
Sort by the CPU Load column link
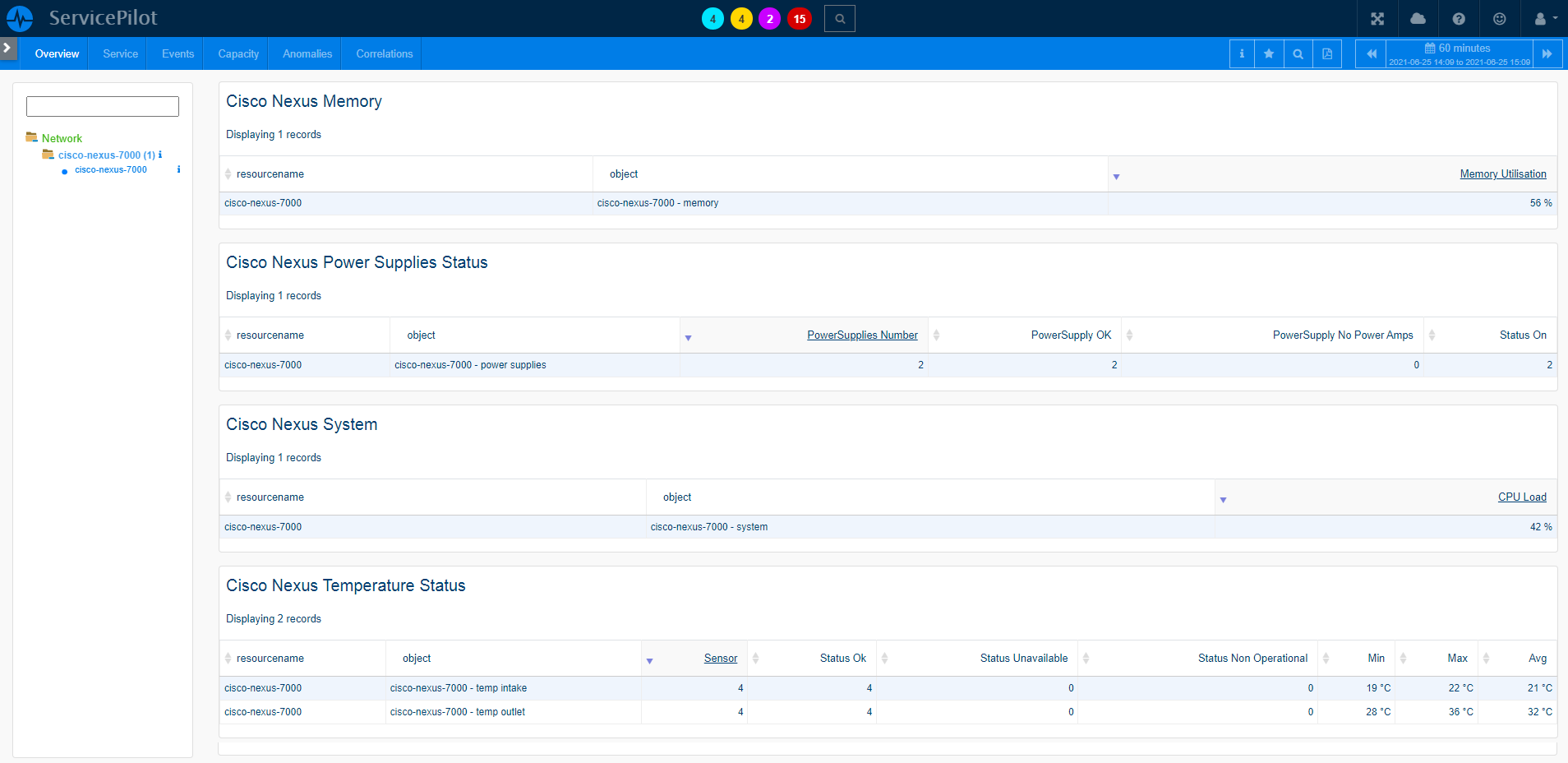tap(1521, 497)
